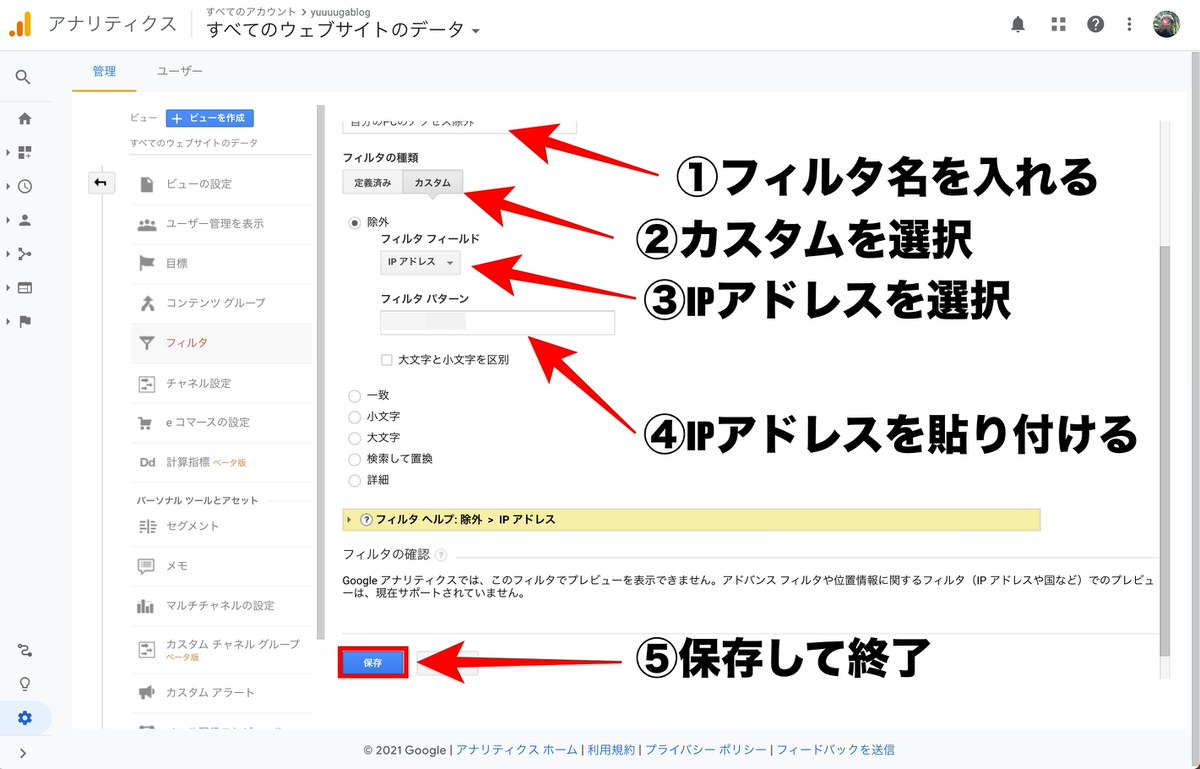Screen dimensions: 1200x769
Task: Open カスタム チャネル グループ menu item
Action: click(x=221, y=650)
